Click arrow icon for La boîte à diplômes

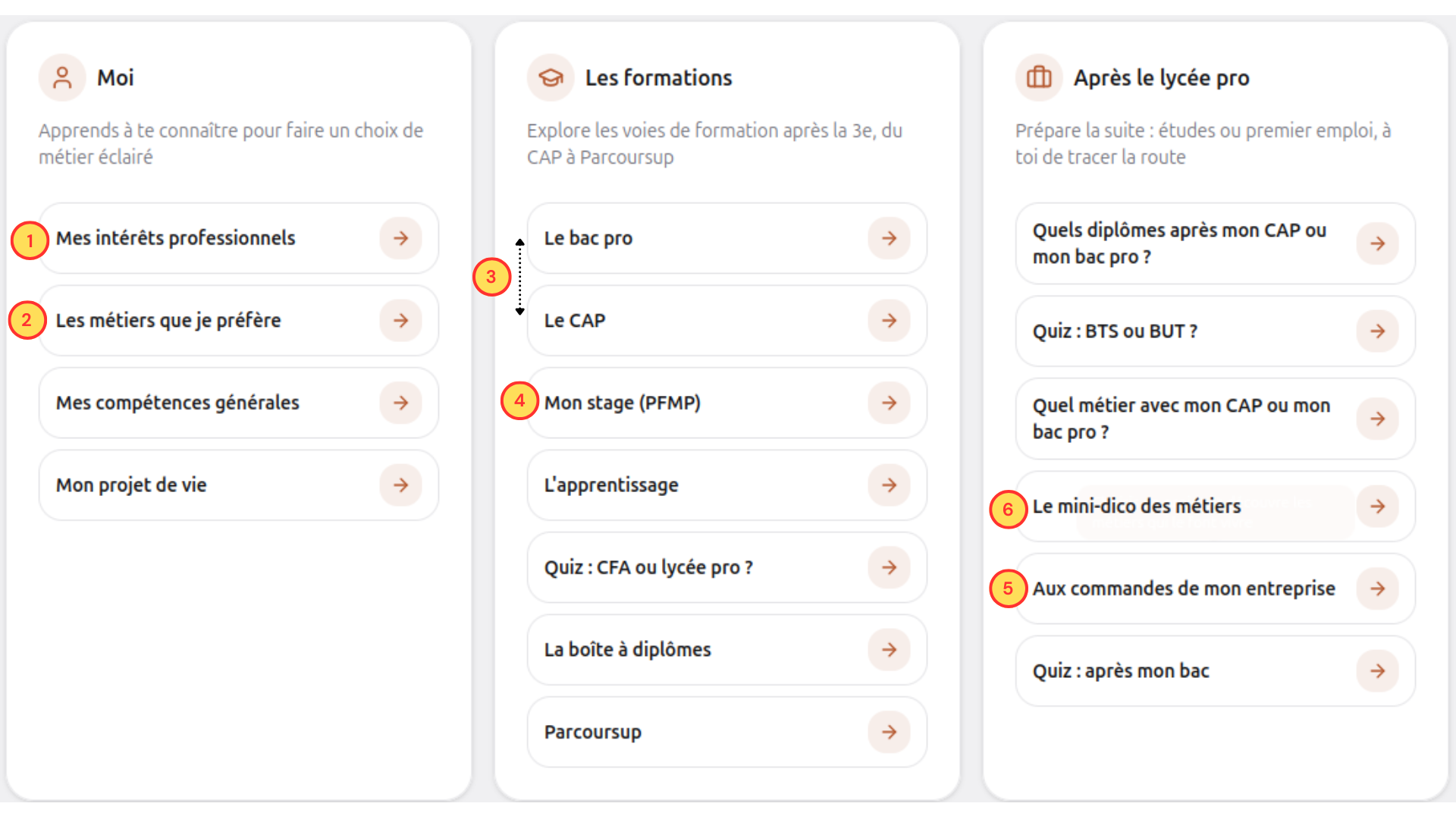point(889,650)
